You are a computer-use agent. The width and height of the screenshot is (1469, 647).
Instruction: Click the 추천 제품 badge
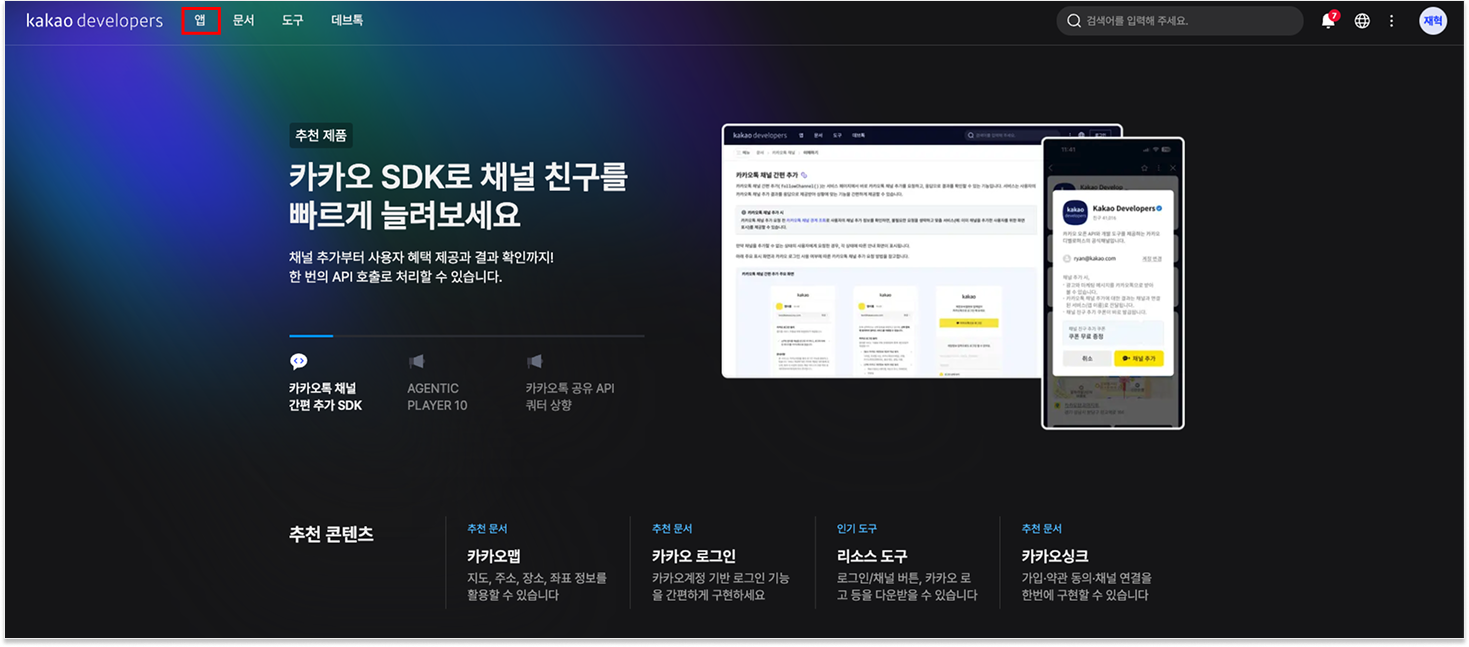coord(321,136)
